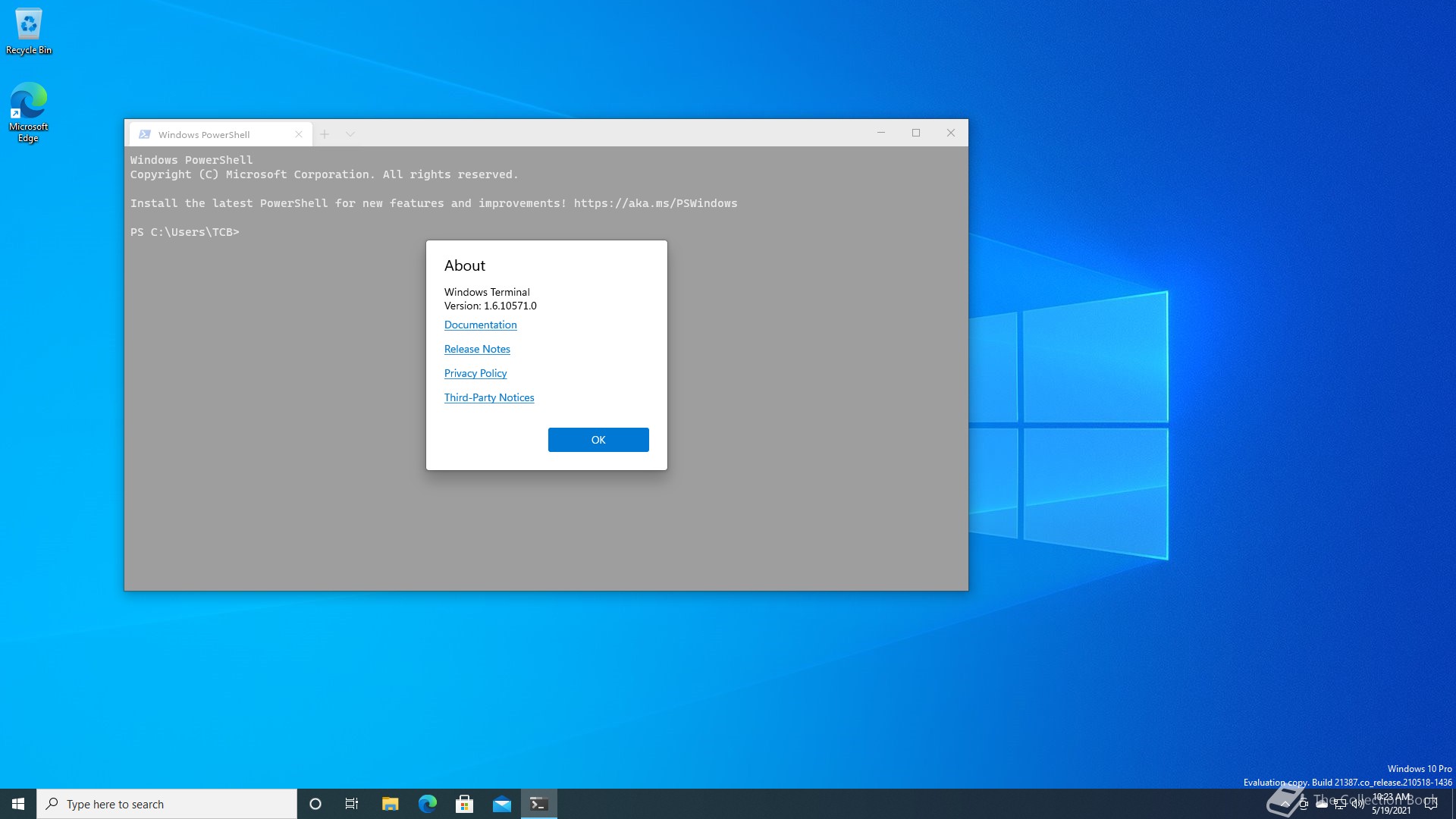This screenshot has height=819, width=1456.
Task: Open the volume speaker tray icon
Action: (x=1358, y=804)
